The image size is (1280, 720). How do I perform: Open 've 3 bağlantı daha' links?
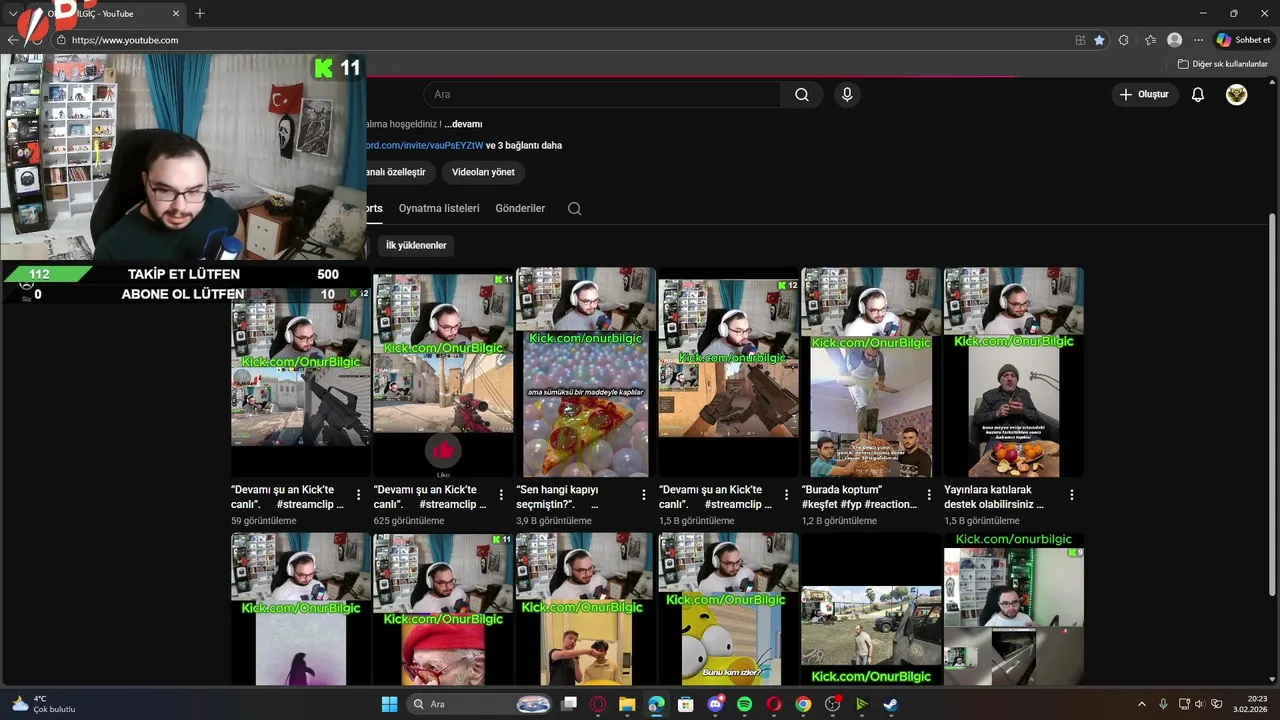point(524,145)
